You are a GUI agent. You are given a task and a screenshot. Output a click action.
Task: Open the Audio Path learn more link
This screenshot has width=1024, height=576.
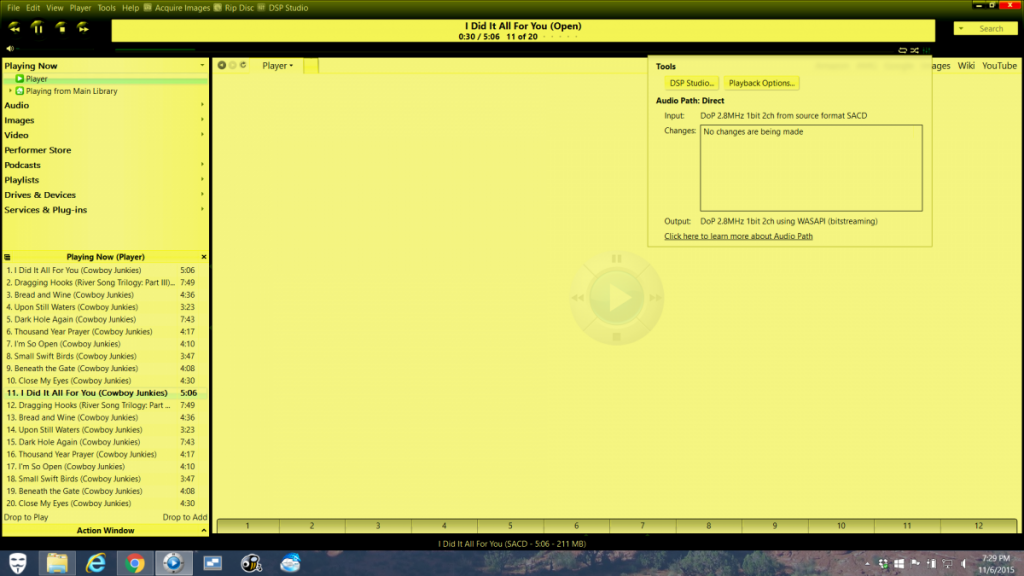(739, 236)
